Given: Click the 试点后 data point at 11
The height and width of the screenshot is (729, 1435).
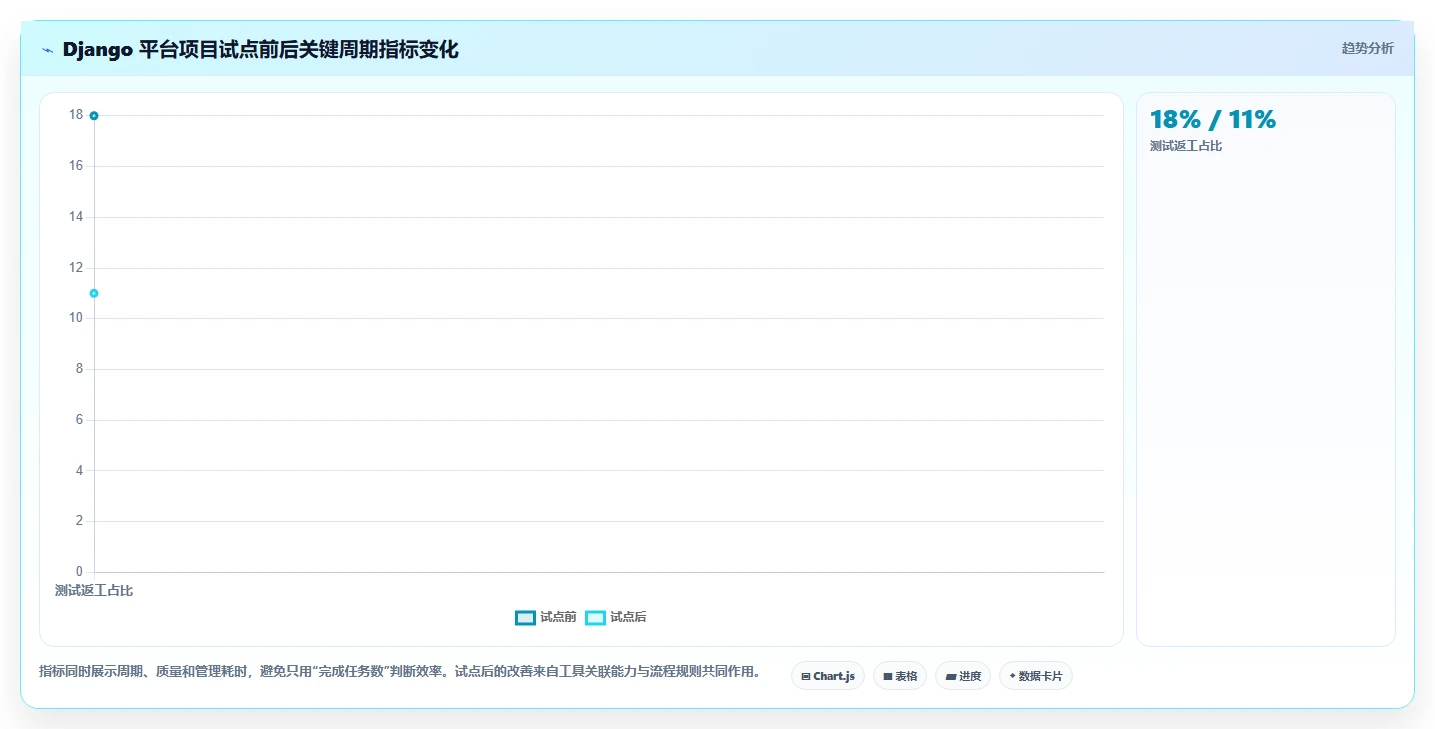Looking at the screenshot, I should [x=94, y=293].
